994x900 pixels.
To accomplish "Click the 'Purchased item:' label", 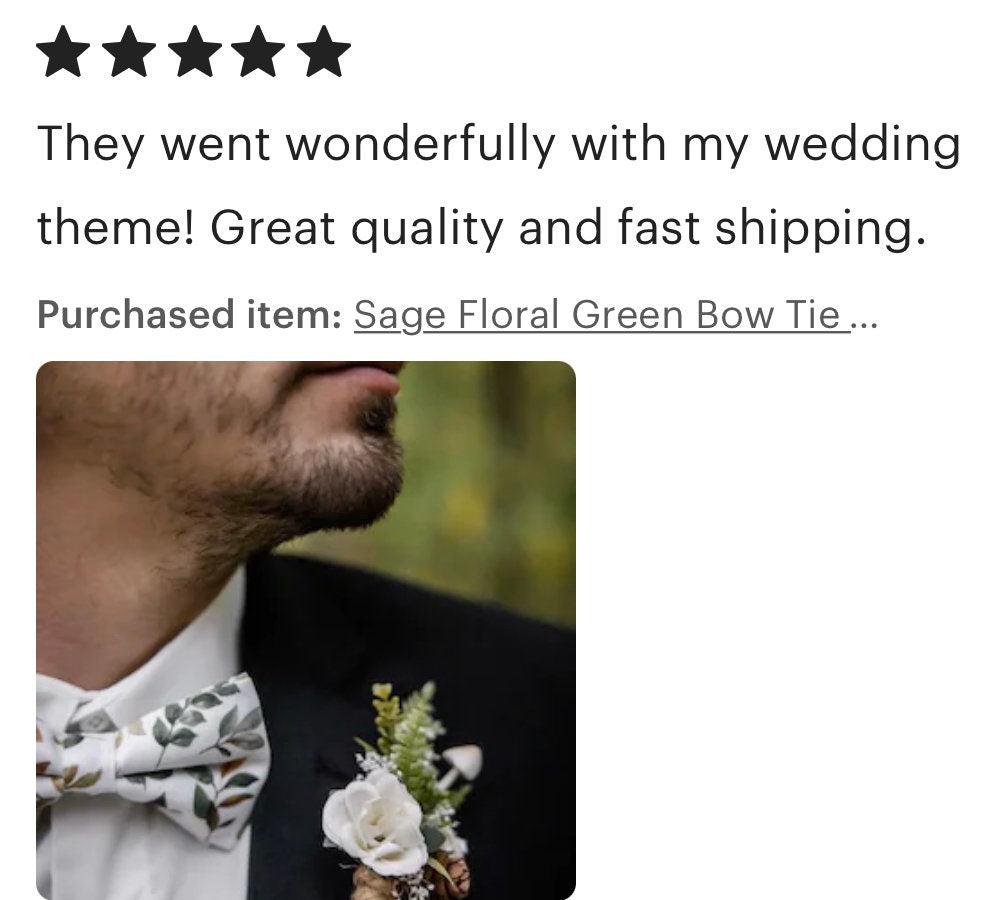I will coord(190,315).
